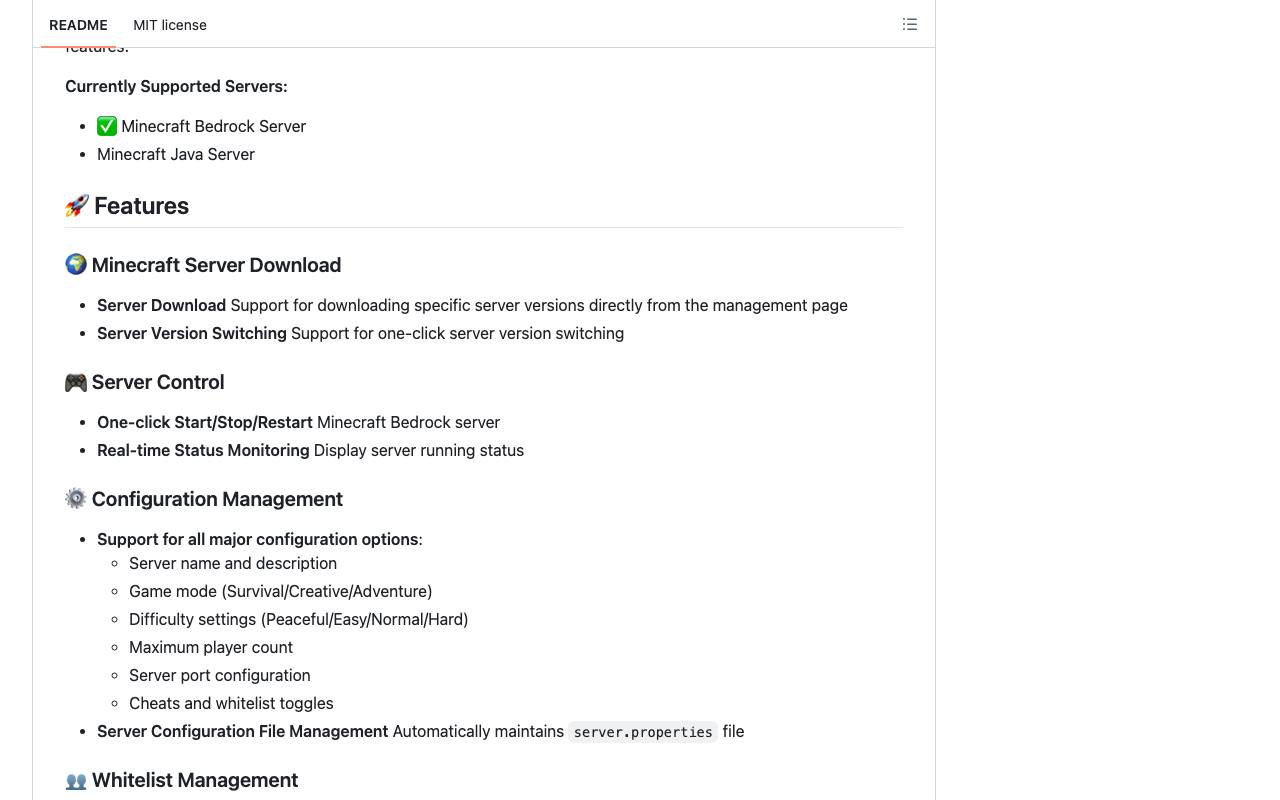Click the globe emoji beside Minecraft Server Download
1280x800 pixels.
tap(76, 265)
